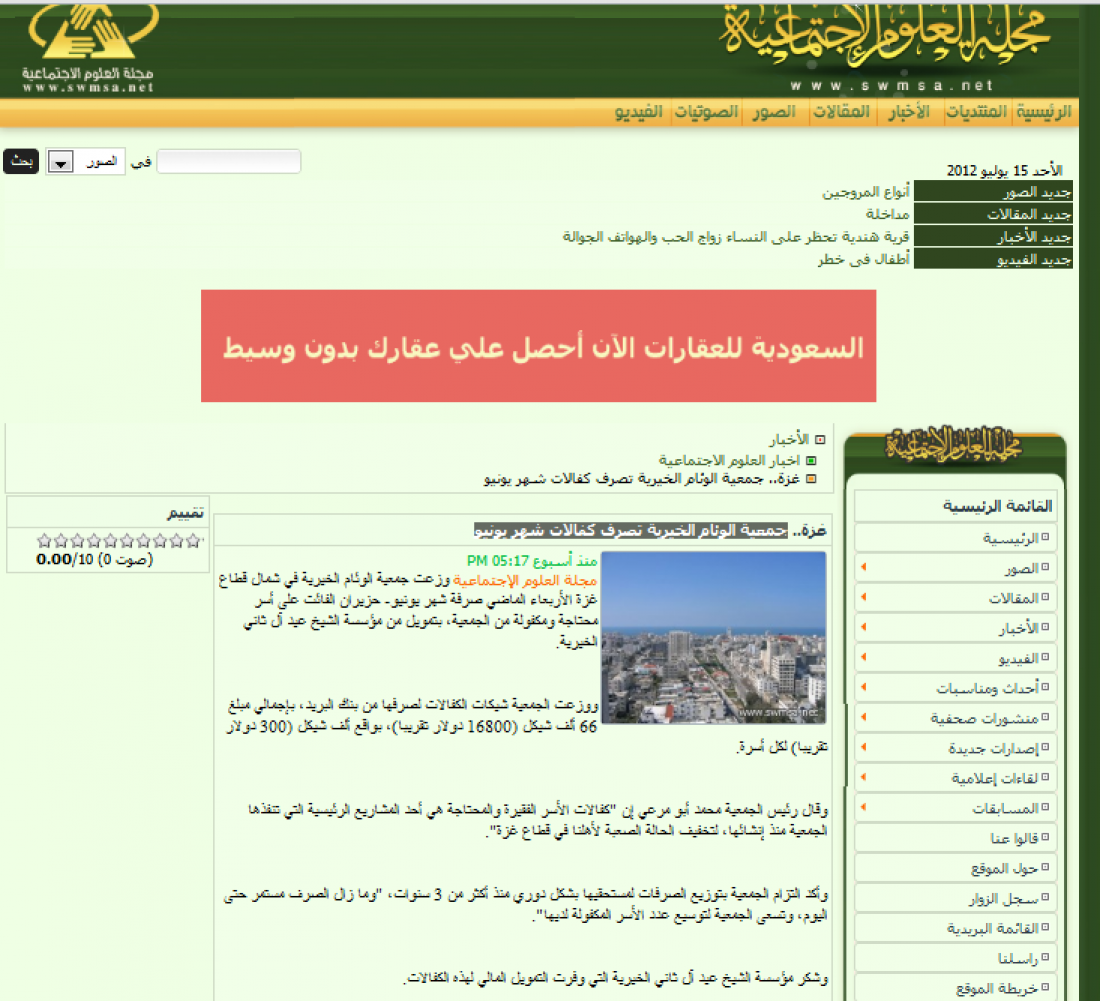This screenshot has width=1100, height=1001.
Task: Click the red Saudi real estate ad banner
Action: point(538,346)
